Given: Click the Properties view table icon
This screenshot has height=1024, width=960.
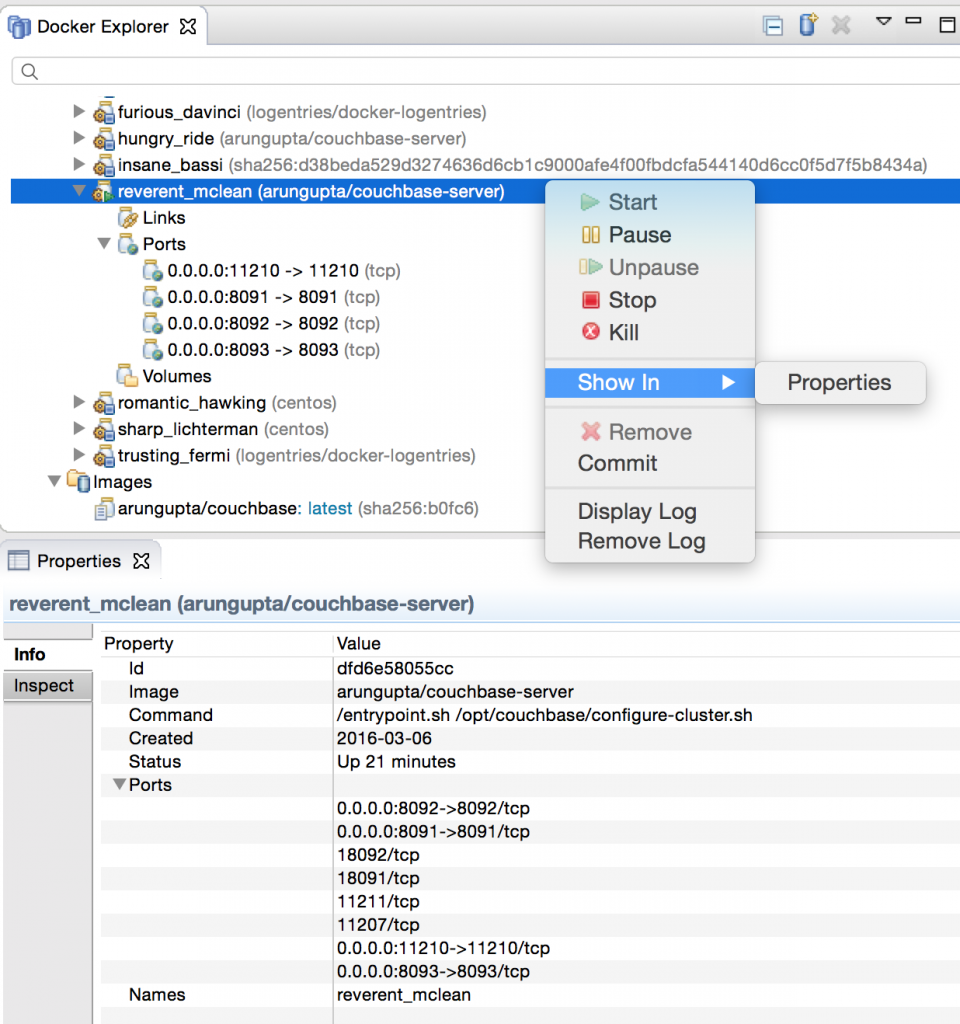Looking at the screenshot, I should (x=18, y=561).
